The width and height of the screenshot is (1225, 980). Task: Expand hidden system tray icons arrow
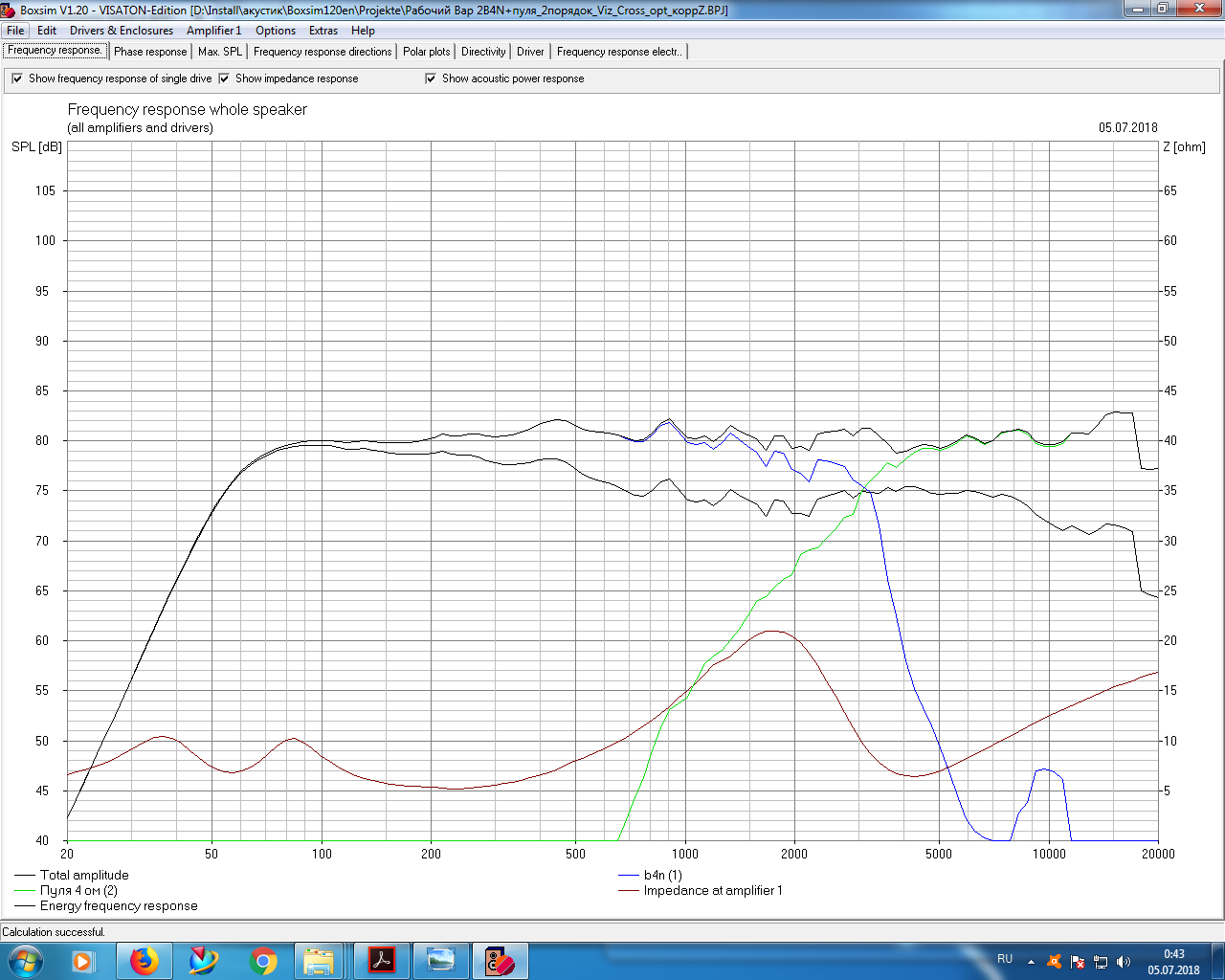coord(1031,961)
